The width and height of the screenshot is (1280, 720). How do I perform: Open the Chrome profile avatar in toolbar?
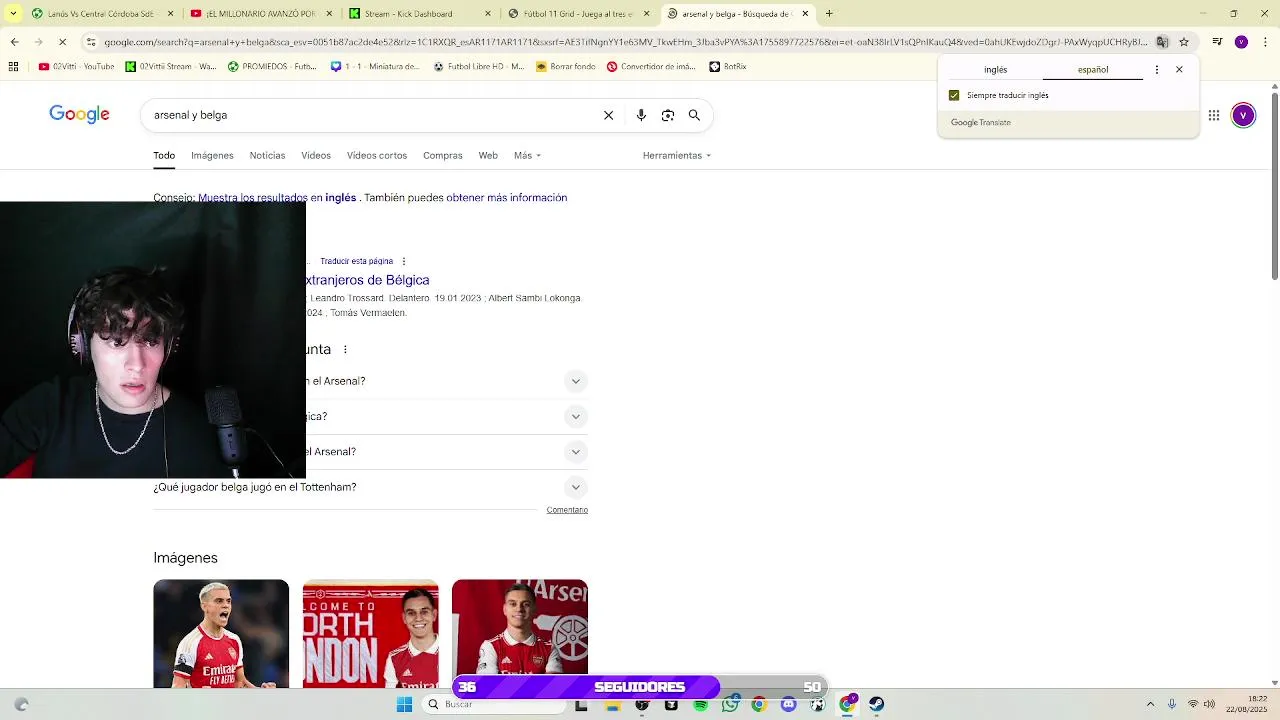[1241, 42]
